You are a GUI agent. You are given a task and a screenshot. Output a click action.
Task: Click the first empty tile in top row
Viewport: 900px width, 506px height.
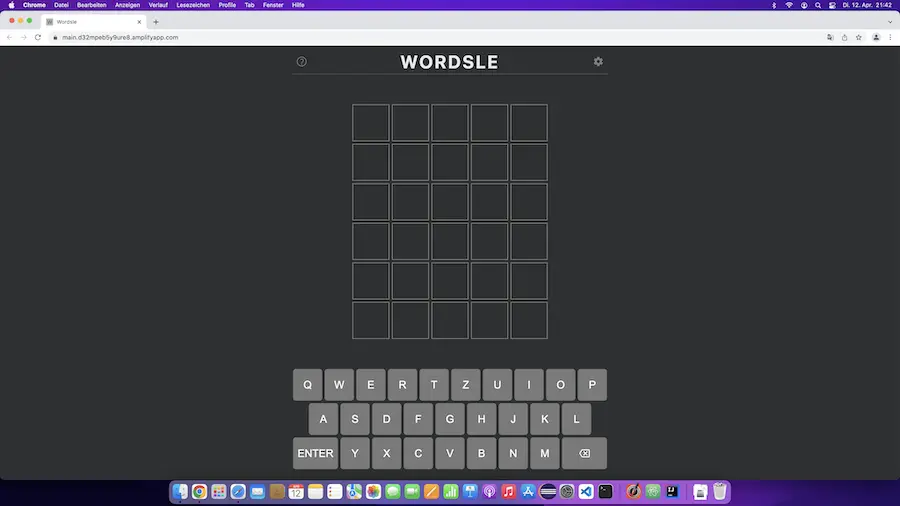click(371, 123)
